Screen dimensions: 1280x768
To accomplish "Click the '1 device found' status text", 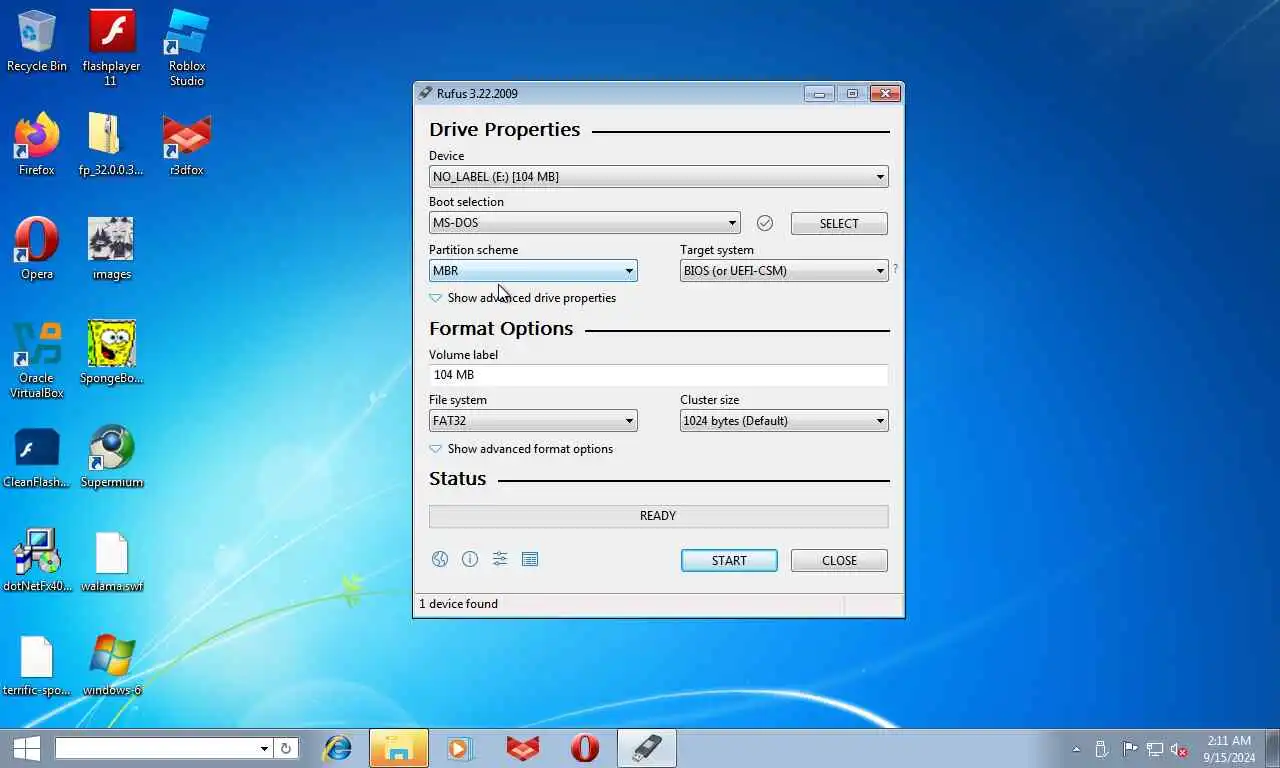I will pos(458,604).
